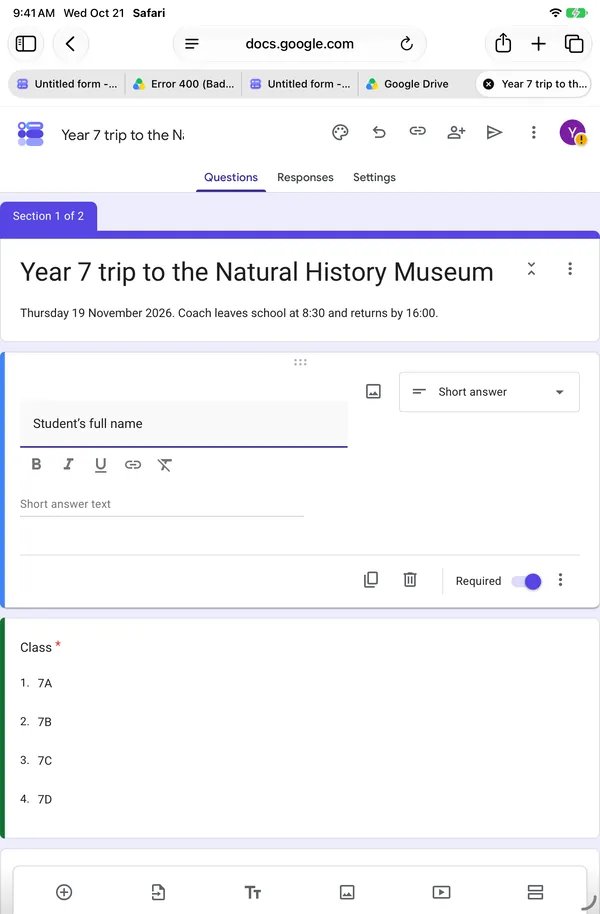Select the Section 1 of 2 label

tap(48, 216)
